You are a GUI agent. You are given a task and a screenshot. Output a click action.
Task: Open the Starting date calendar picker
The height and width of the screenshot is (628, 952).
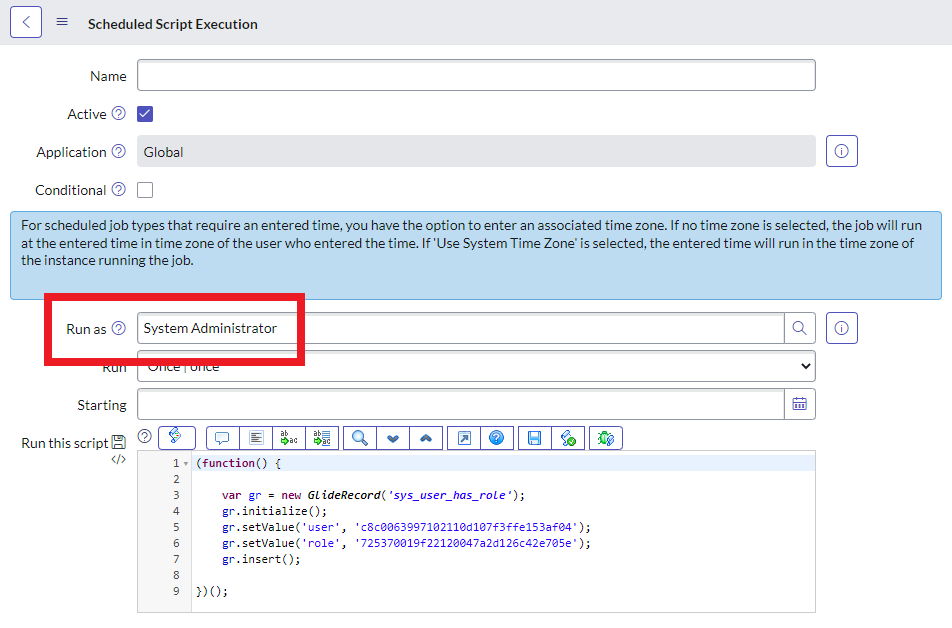point(800,404)
